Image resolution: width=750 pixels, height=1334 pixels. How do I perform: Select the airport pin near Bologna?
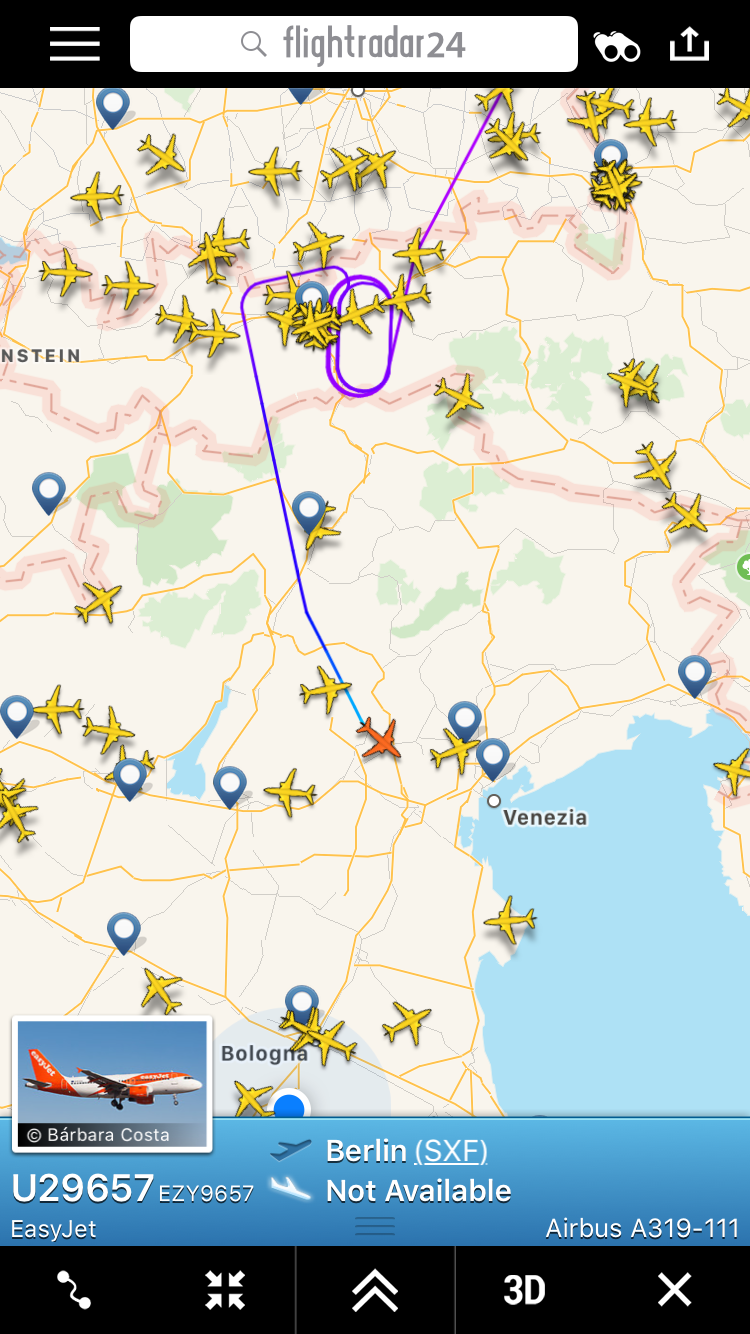(x=301, y=1004)
